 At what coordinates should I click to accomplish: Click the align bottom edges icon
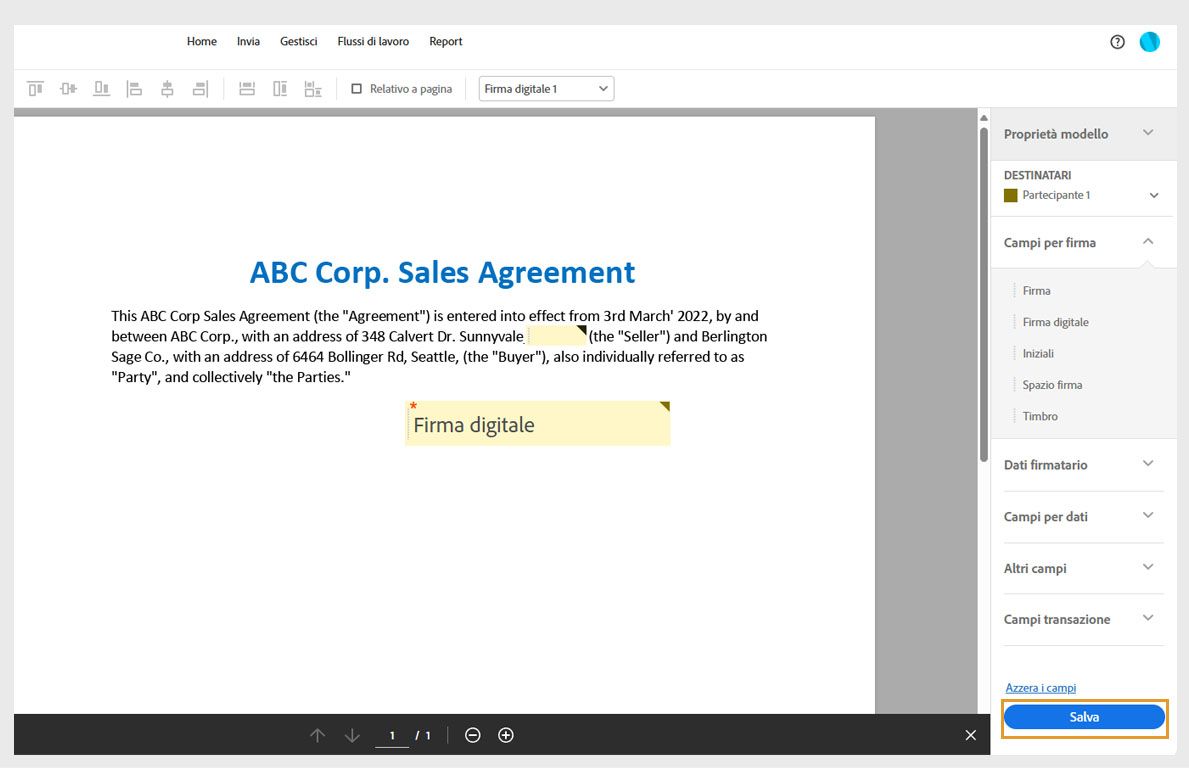pyautogui.click(x=102, y=89)
